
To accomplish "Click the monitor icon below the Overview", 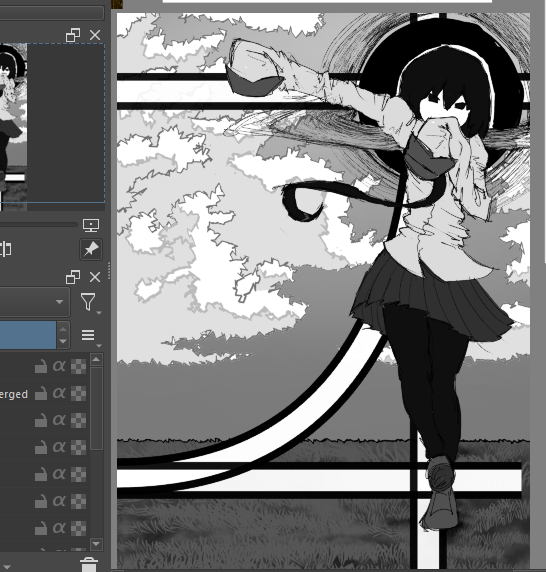I will pyautogui.click(x=91, y=225).
